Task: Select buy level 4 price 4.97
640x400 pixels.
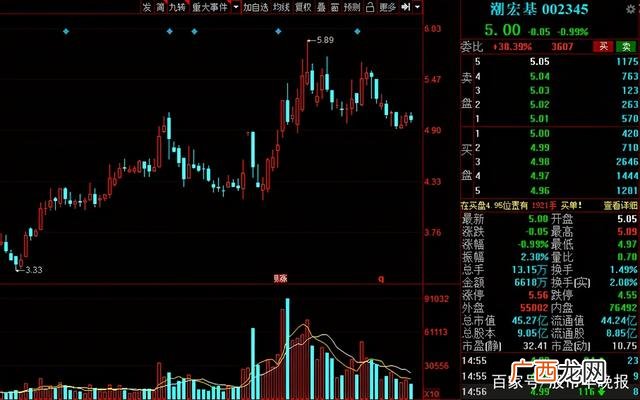Action: (x=540, y=176)
